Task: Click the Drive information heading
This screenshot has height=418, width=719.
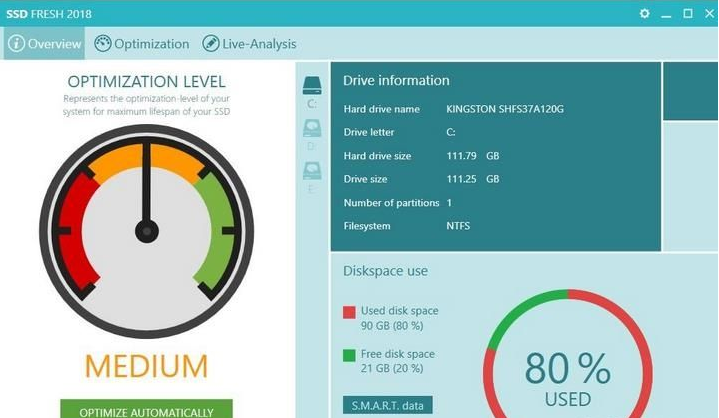Action: 396,81
